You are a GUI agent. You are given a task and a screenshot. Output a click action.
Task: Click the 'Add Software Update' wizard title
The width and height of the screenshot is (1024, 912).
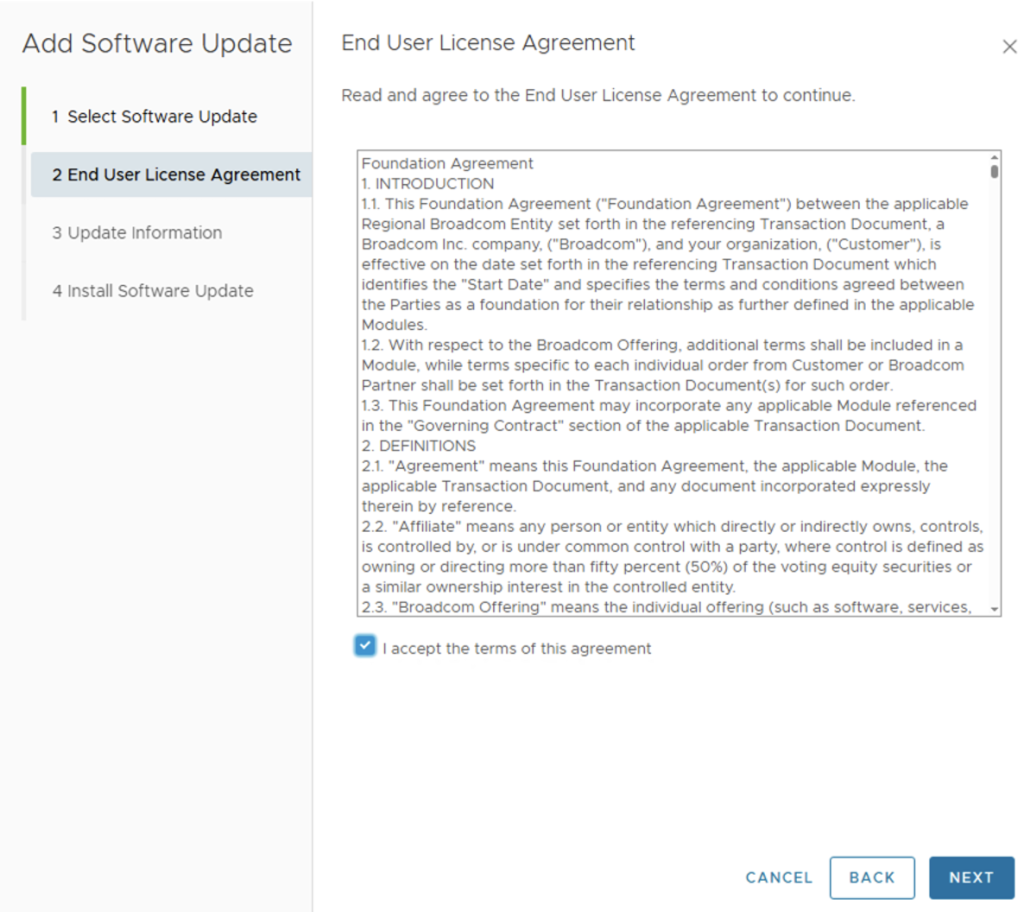[157, 43]
